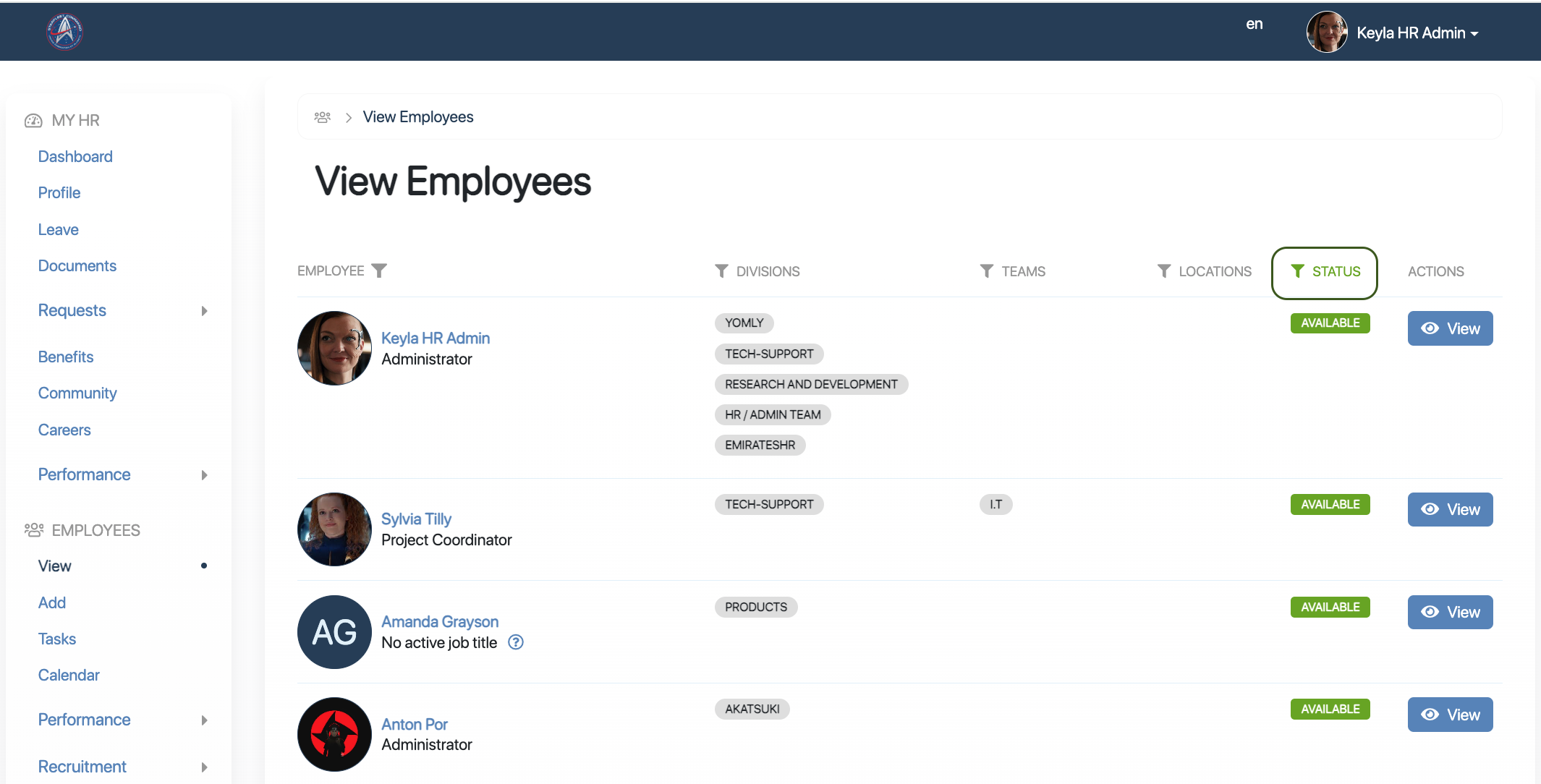This screenshot has height=784, width=1541.
Task: Click Available status badge for Keyla
Action: (x=1330, y=323)
